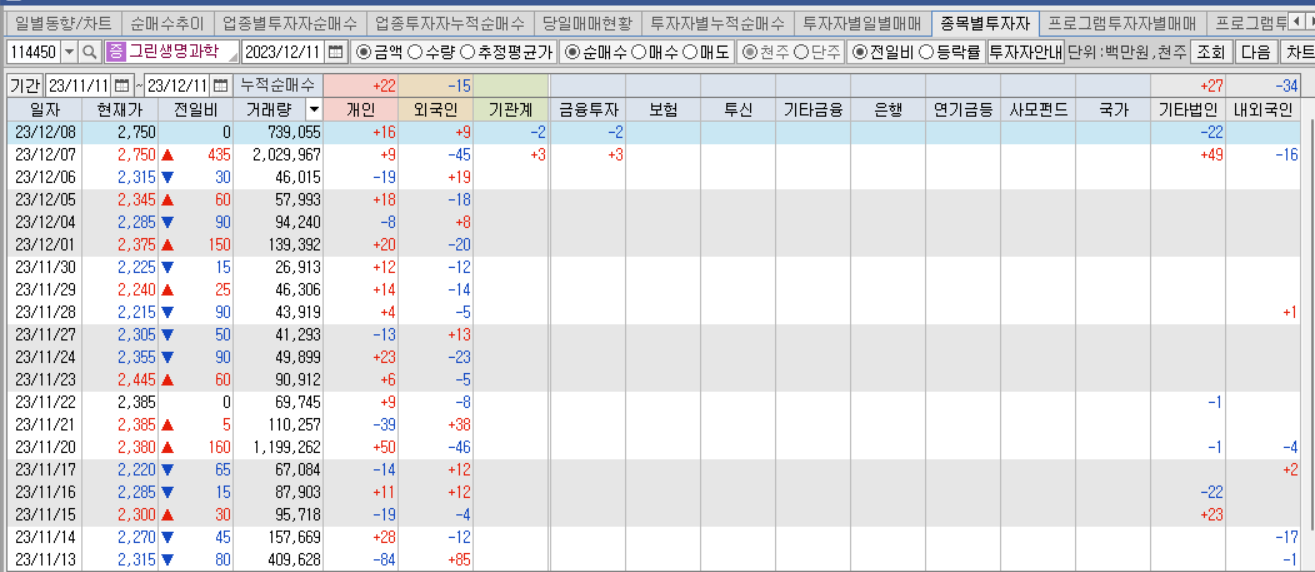This screenshot has width=1315, height=572.
Task: Open the 프로그램투자자별매매 tab
Action: point(1122,22)
